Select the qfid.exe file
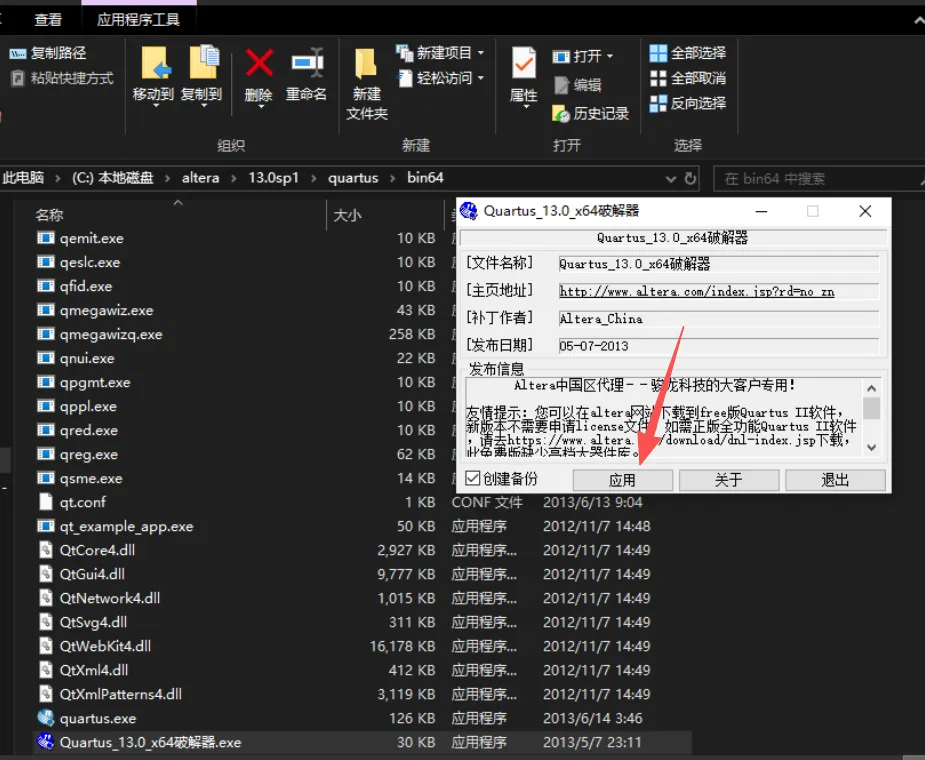 tap(86, 286)
